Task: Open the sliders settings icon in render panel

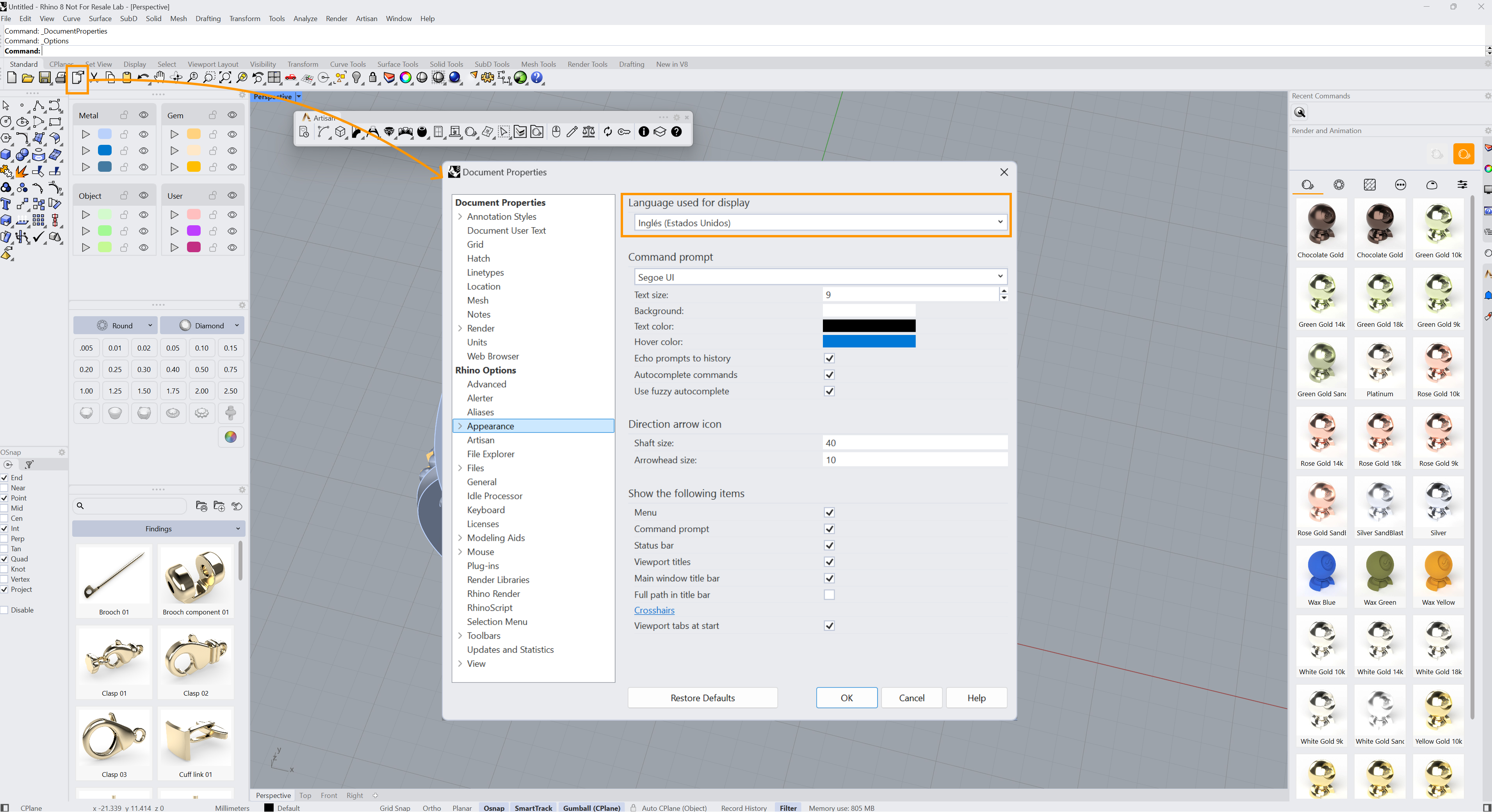Action: 1462,185
